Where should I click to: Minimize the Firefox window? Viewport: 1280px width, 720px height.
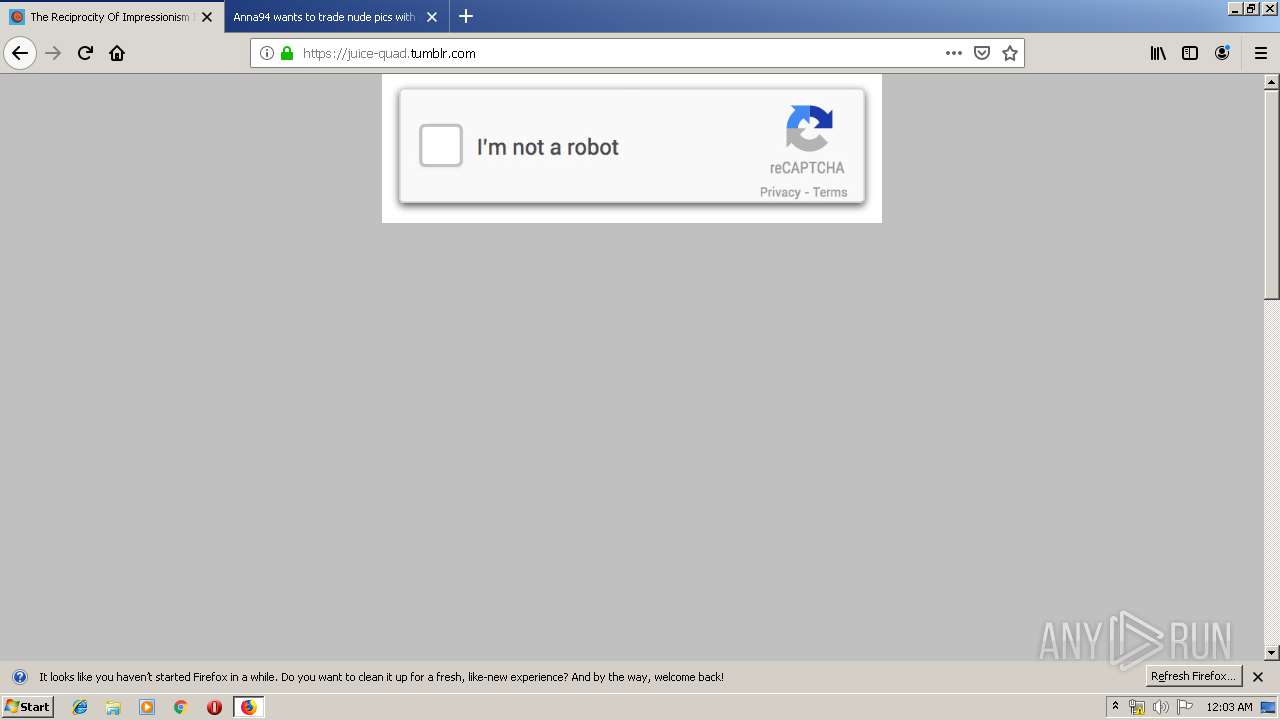pos(1235,8)
